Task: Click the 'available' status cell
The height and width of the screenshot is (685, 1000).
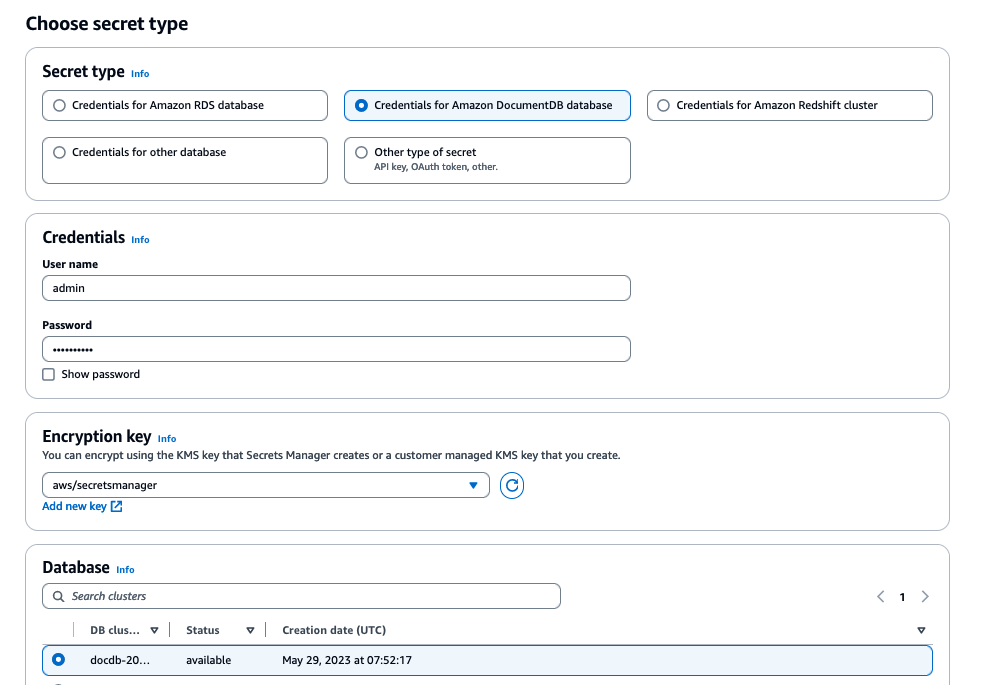Action: (209, 660)
